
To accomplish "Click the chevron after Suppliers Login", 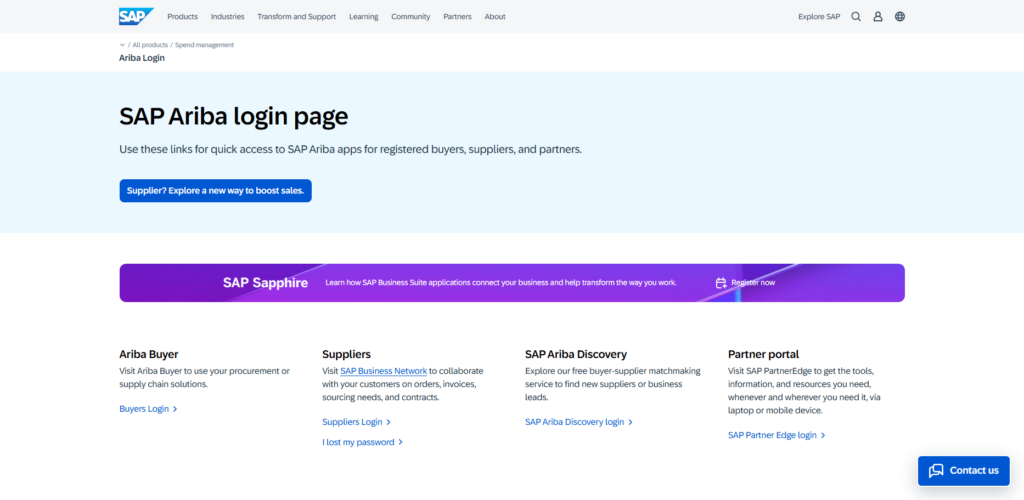I will pos(389,422).
